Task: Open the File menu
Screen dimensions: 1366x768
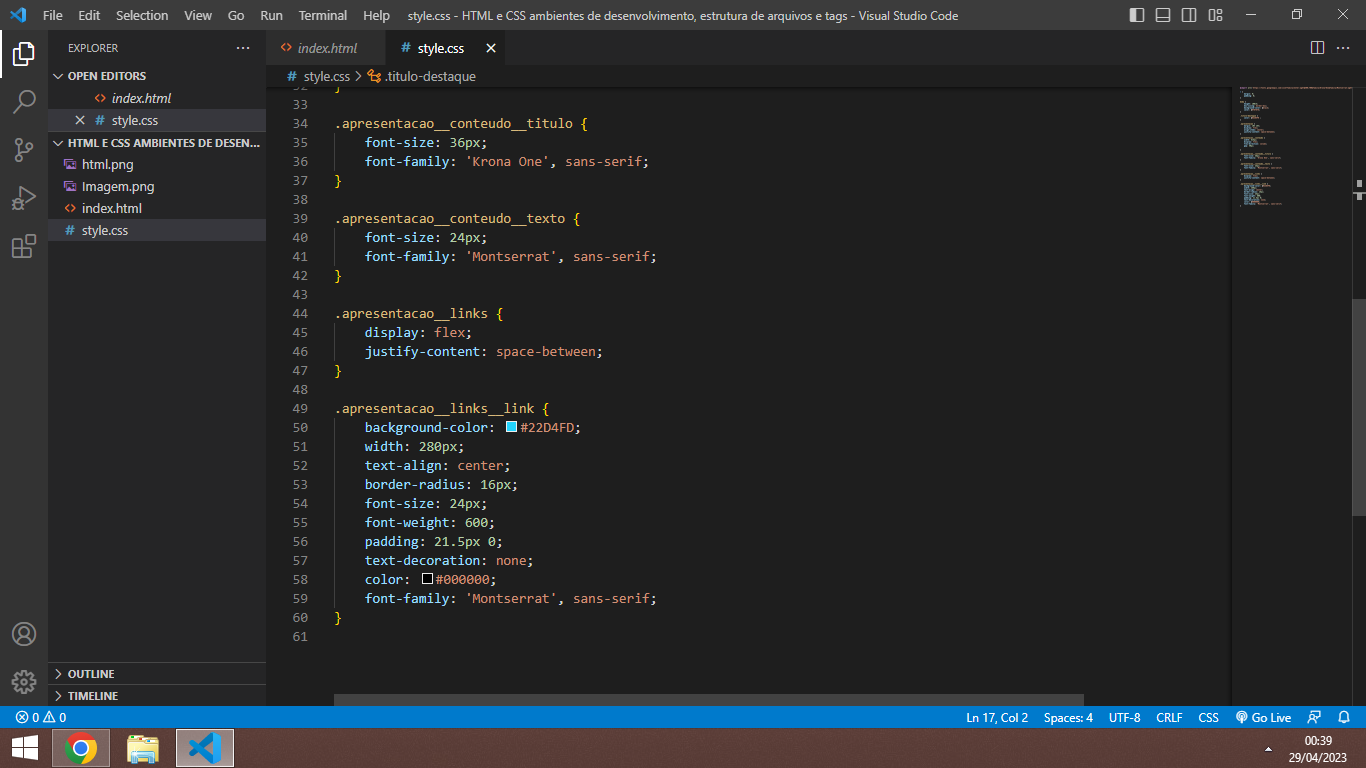Action: [x=53, y=15]
